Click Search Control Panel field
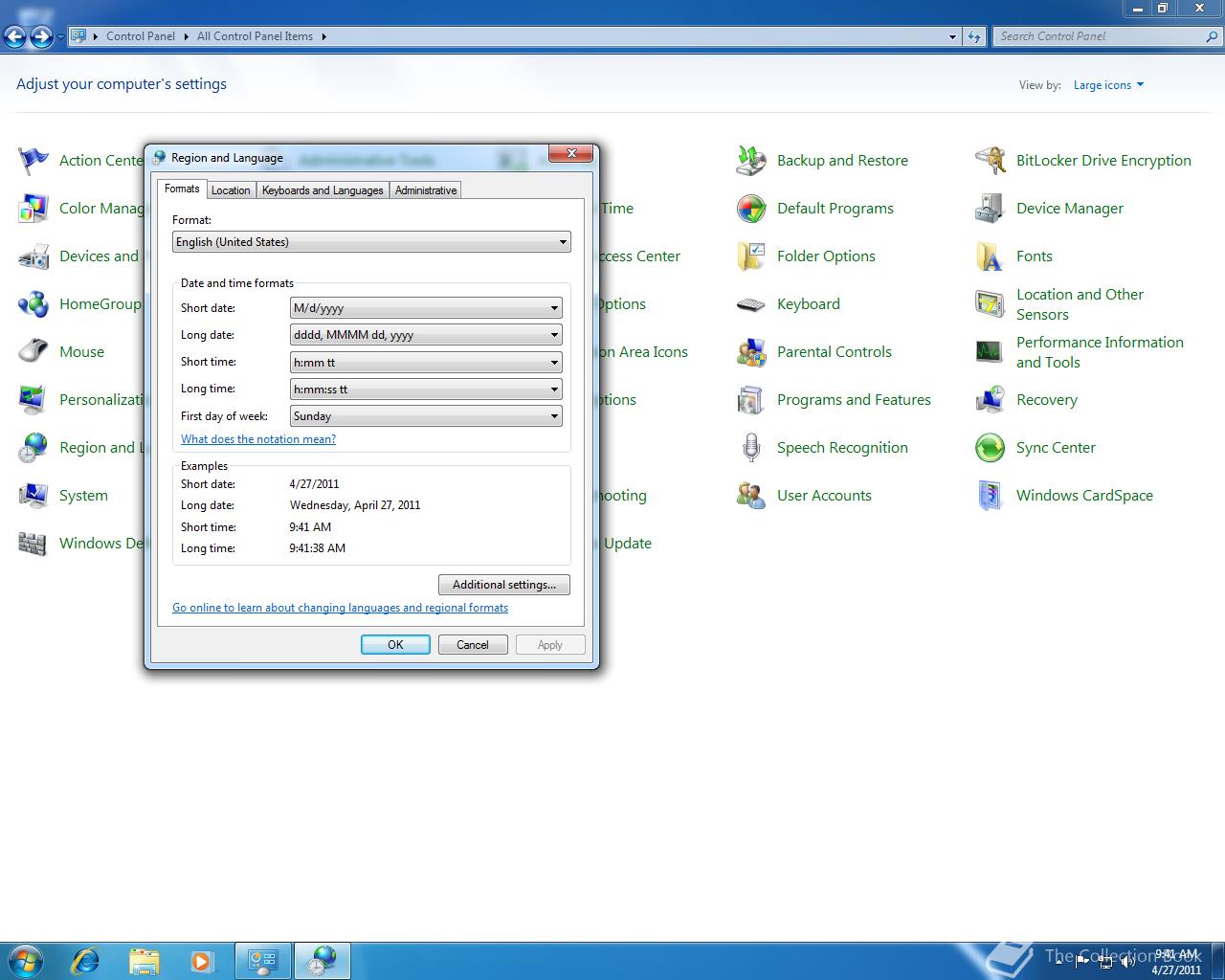 click(1100, 36)
